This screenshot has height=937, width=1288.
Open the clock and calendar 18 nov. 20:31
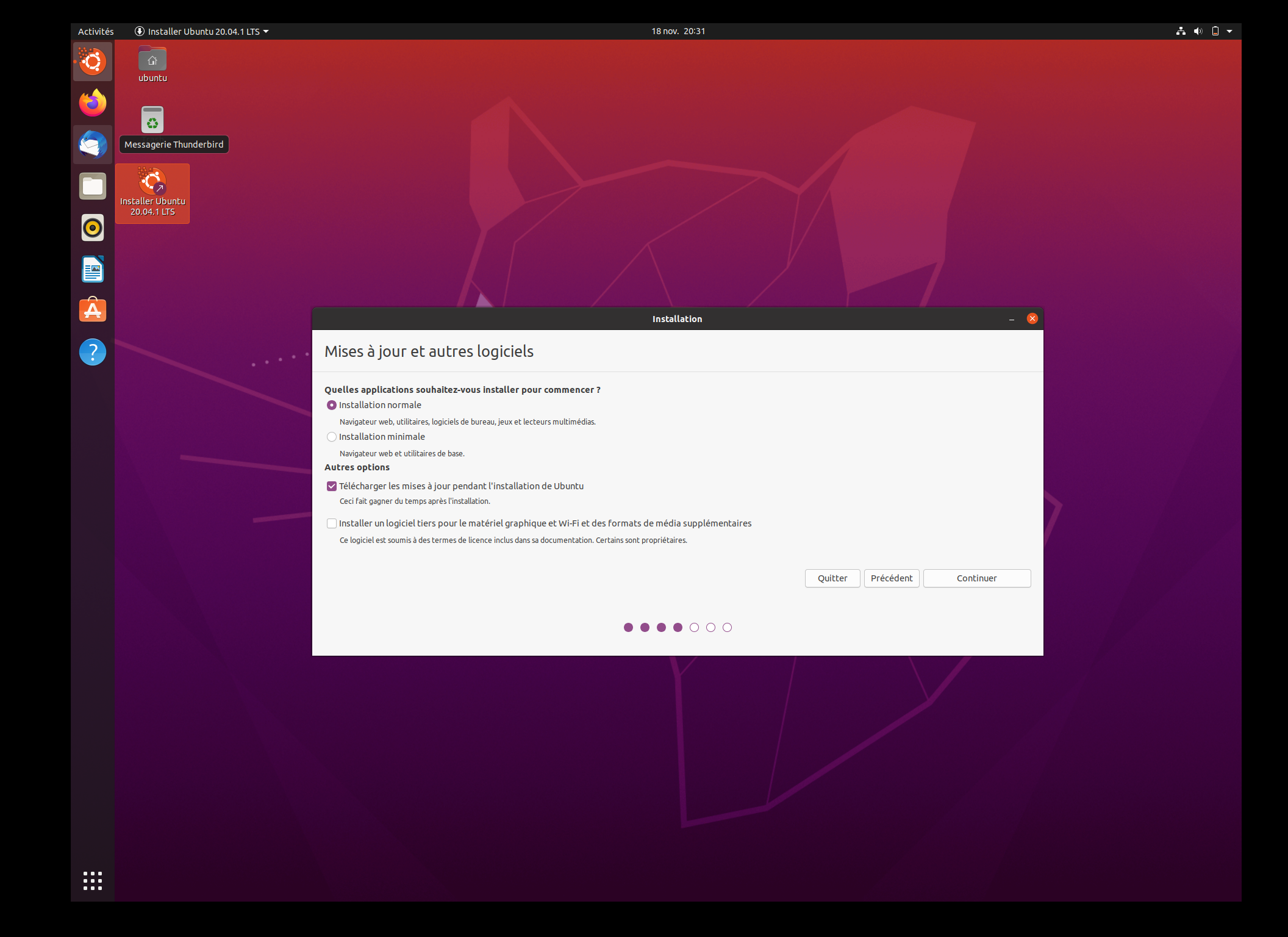pyautogui.click(x=678, y=31)
